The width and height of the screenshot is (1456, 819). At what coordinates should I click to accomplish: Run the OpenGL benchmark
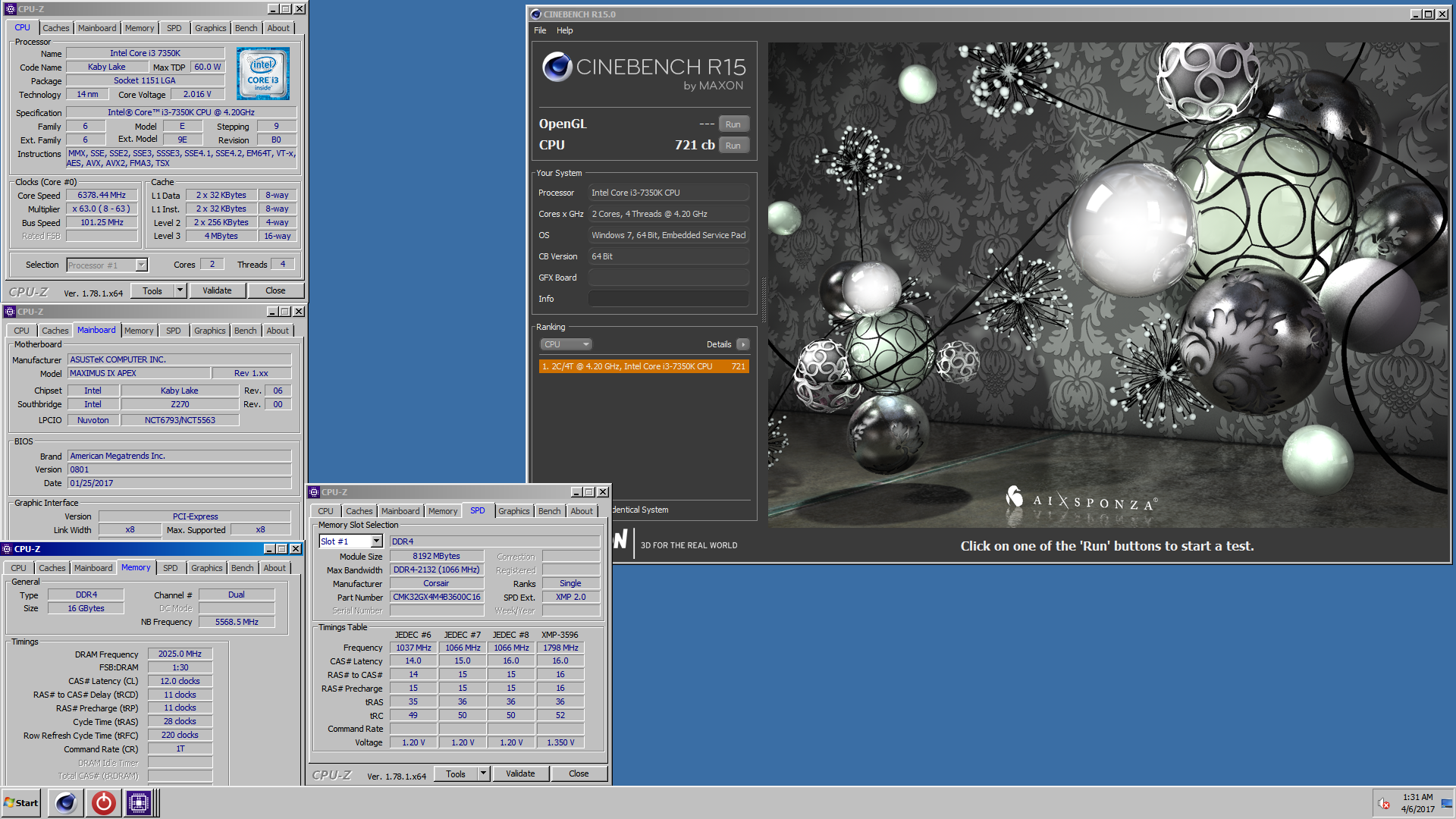733,124
